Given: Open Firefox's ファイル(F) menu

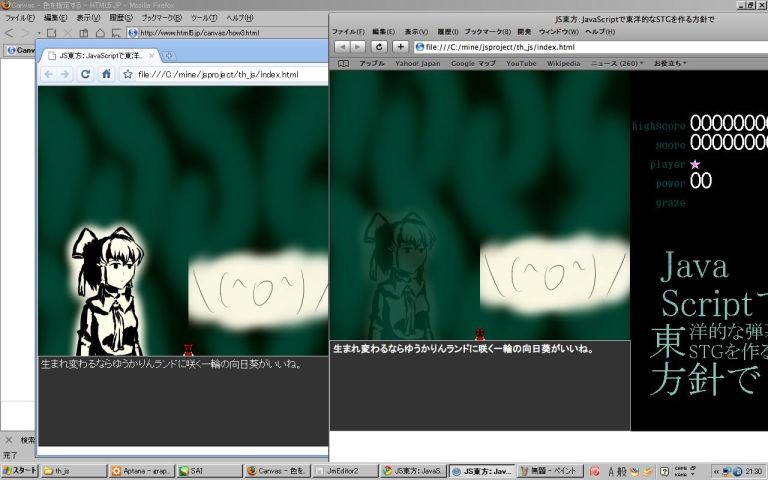Looking at the screenshot, I should click(x=20, y=18).
